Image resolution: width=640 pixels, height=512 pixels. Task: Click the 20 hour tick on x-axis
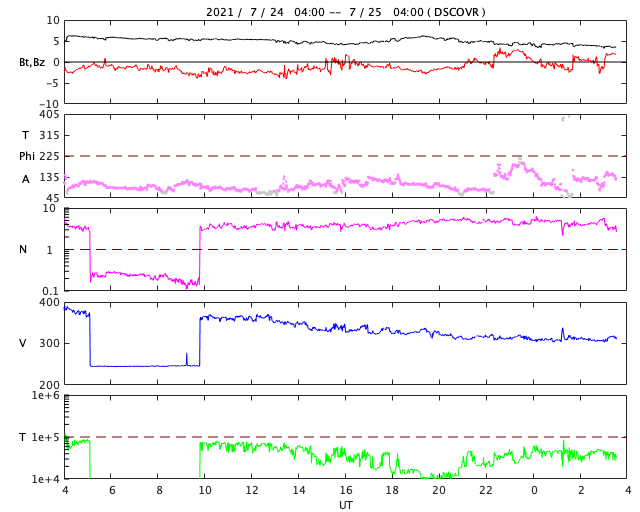[440, 491]
